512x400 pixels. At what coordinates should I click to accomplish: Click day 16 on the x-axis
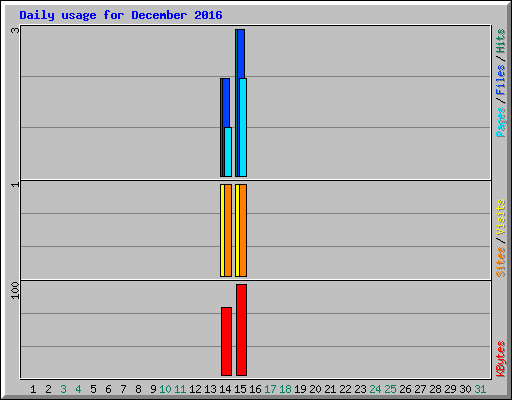pyautogui.click(x=255, y=389)
